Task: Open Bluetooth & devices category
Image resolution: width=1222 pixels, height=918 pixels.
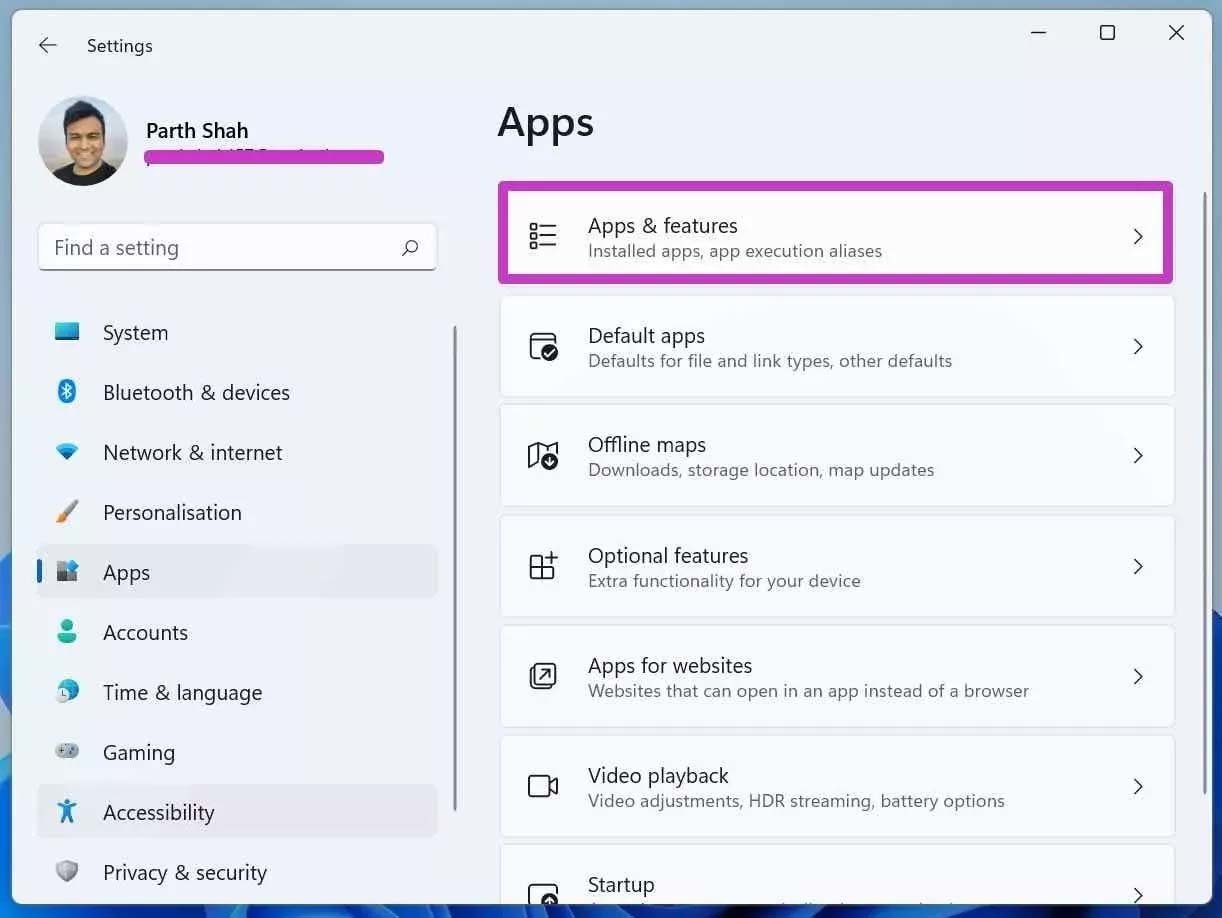Action: [x=237, y=393]
